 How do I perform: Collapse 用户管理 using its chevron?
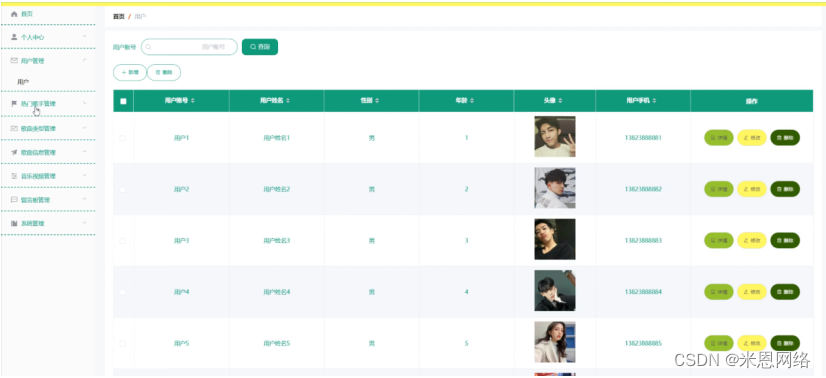[x=85, y=59]
